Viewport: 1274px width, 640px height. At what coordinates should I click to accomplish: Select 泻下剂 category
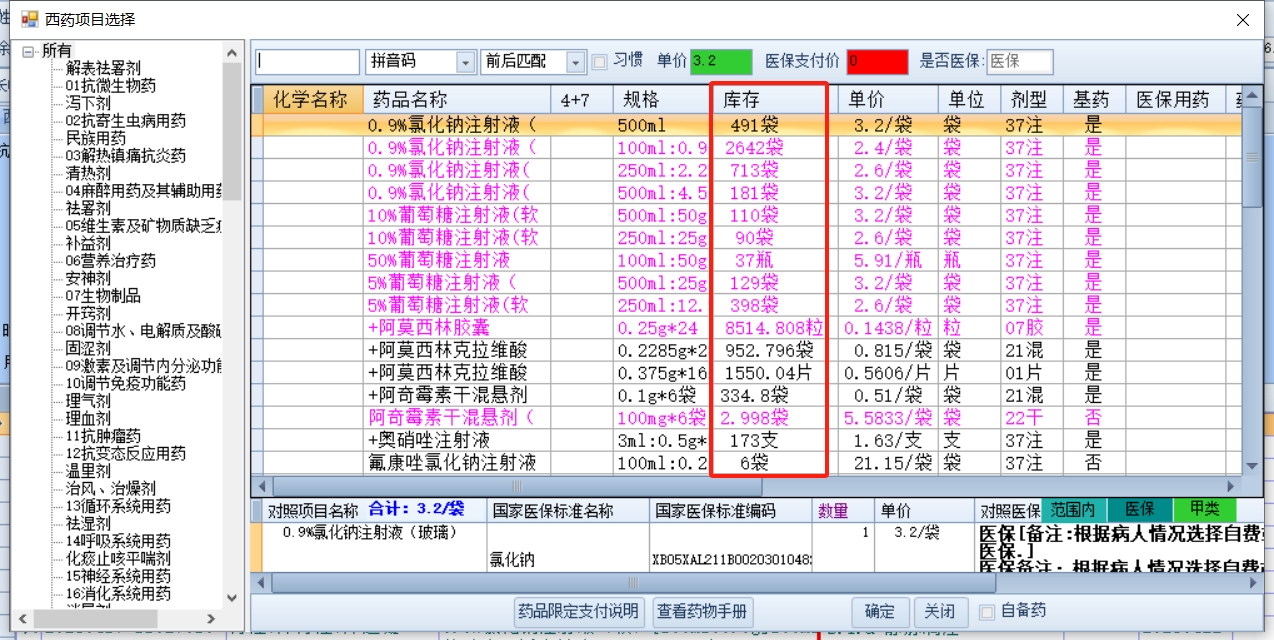point(88,103)
